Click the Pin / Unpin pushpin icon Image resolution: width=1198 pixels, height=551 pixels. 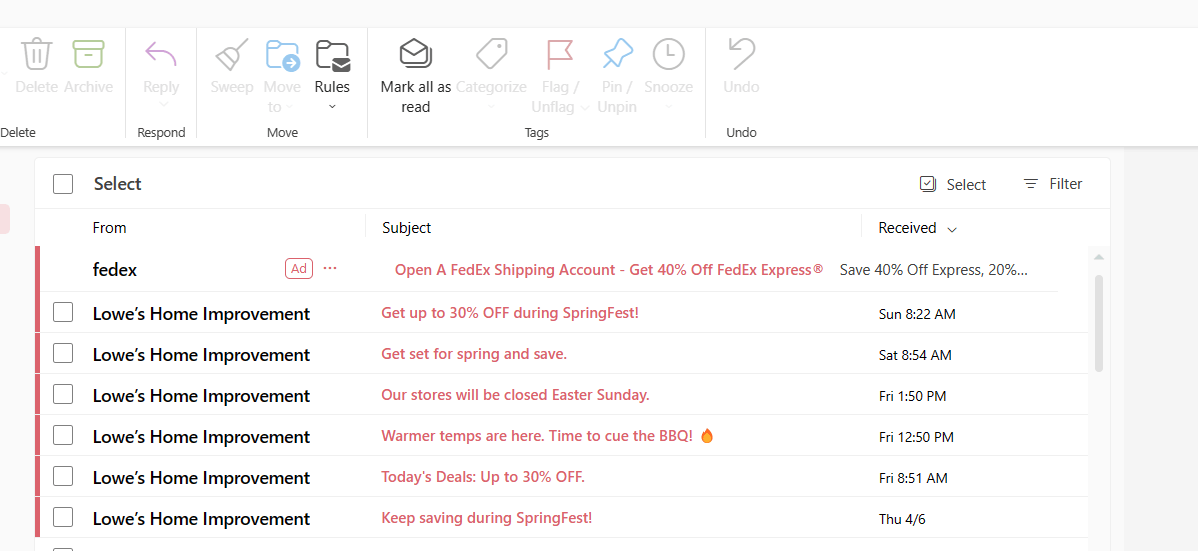[617, 54]
